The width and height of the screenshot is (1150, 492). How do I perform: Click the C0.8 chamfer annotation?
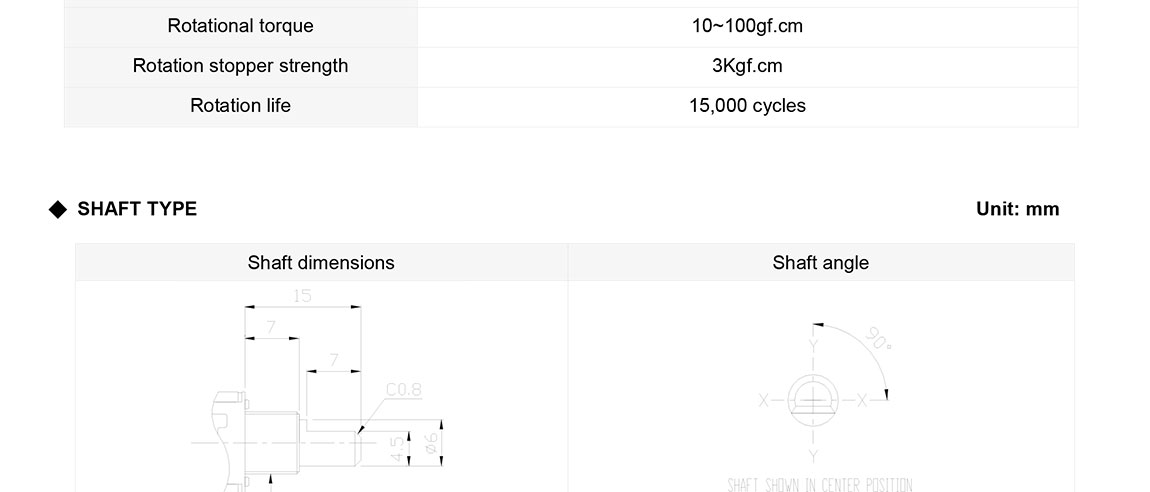(x=403, y=390)
